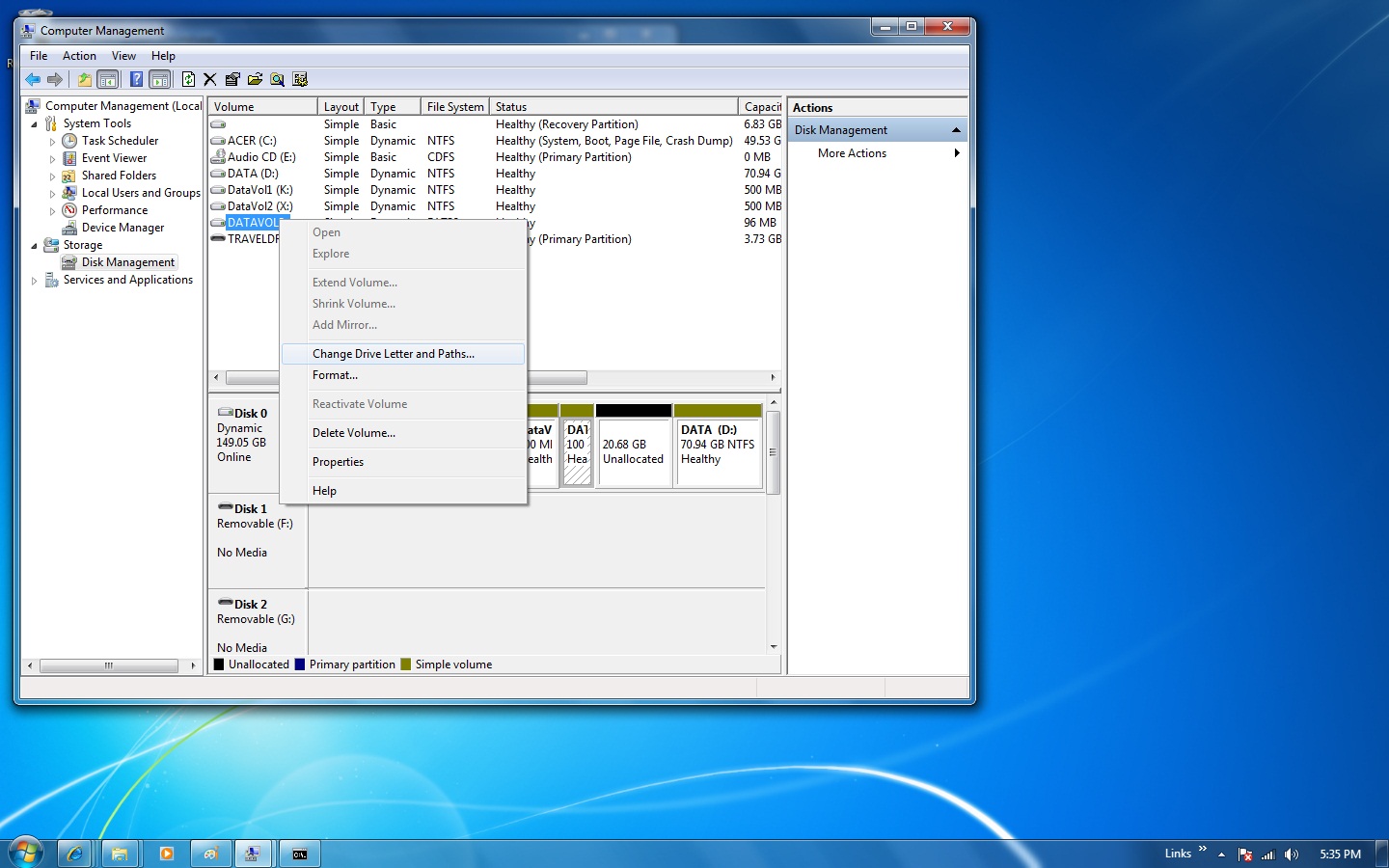Screen dimensions: 1389x868
Task: Open Internet Explorer from the taskbar
Action: (75, 853)
